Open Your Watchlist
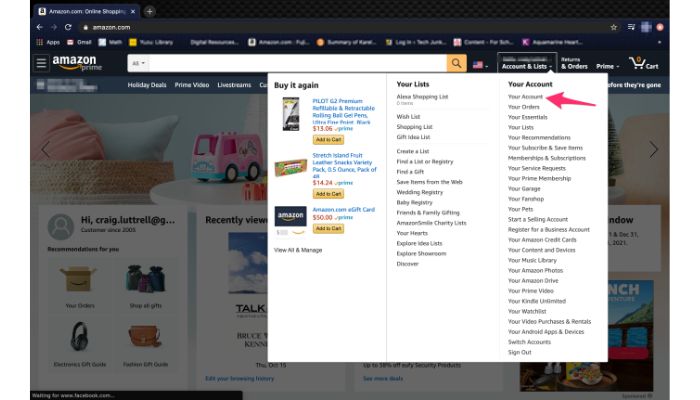Screen dimensions: 700x400 pos(527,311)
